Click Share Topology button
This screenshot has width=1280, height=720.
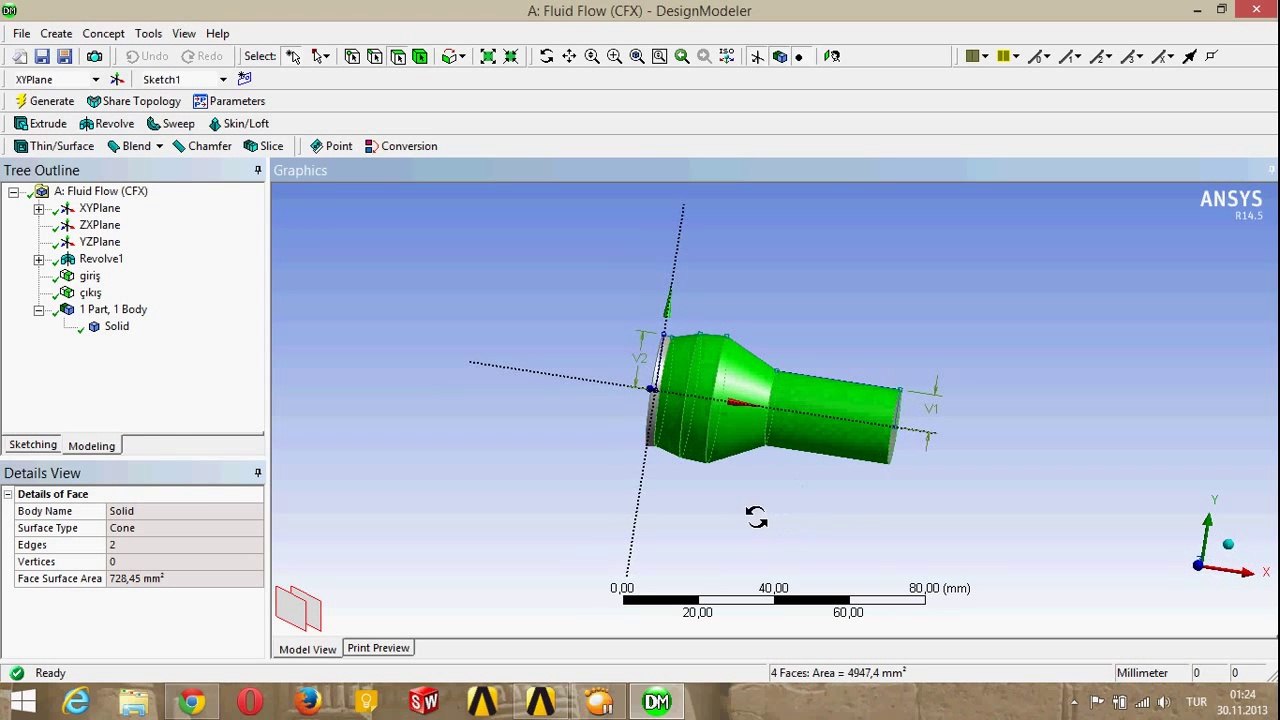click(134, 101)
